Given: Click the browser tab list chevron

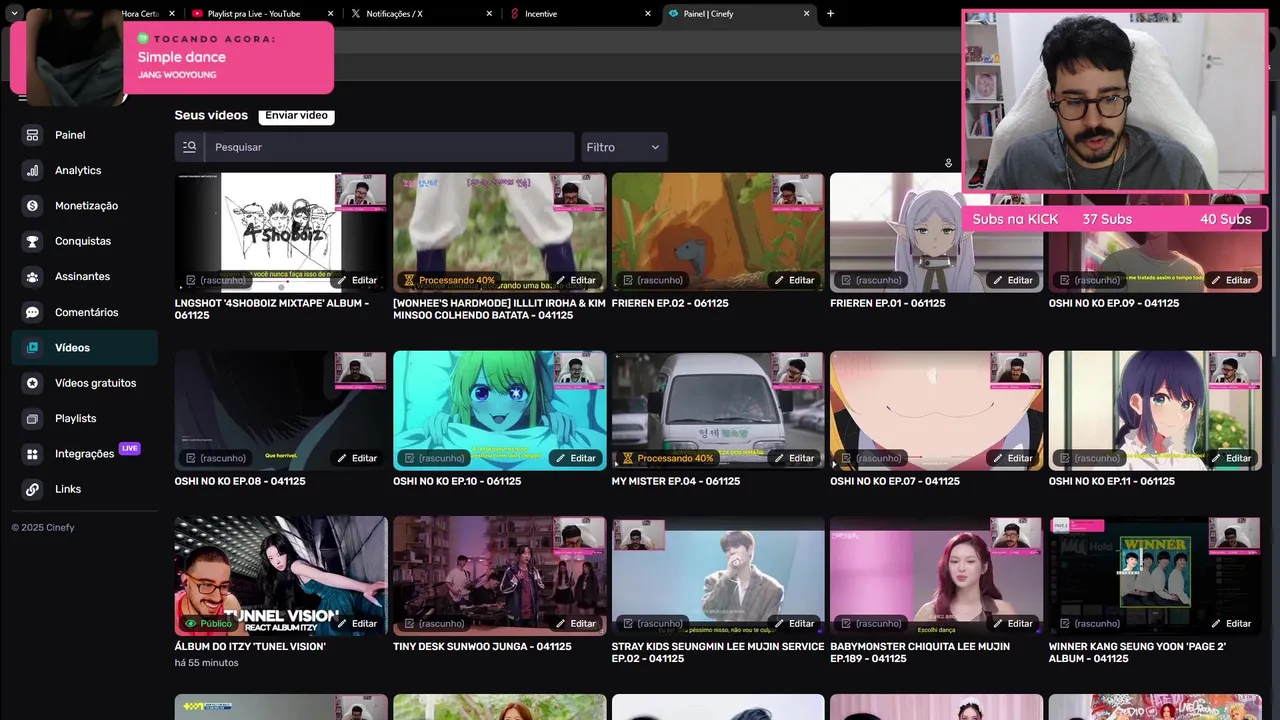Looking at the screenshot, I should click(x=14, y=14).
